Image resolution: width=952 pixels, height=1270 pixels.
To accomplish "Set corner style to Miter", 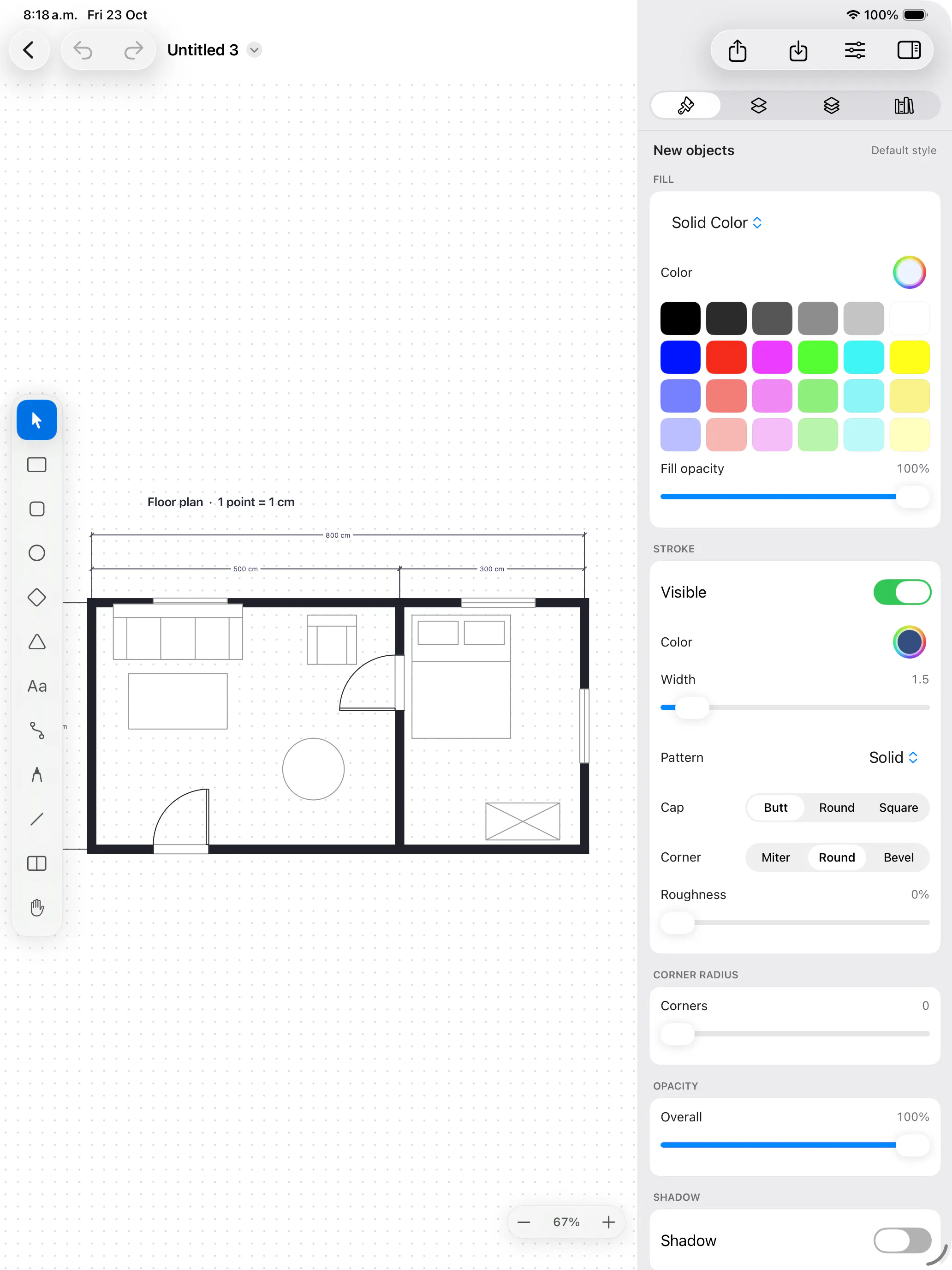I will pyautogui.click(x=775, y=857).
